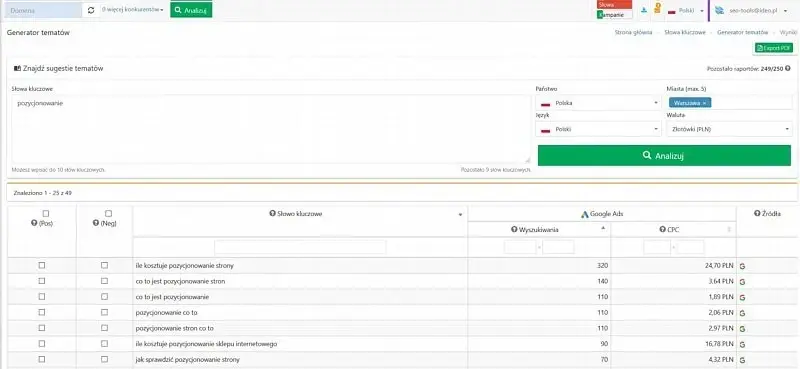Click the Domena input field
Image resolution: width=800 pixels, height=369 pixels.
pos(43,10)
